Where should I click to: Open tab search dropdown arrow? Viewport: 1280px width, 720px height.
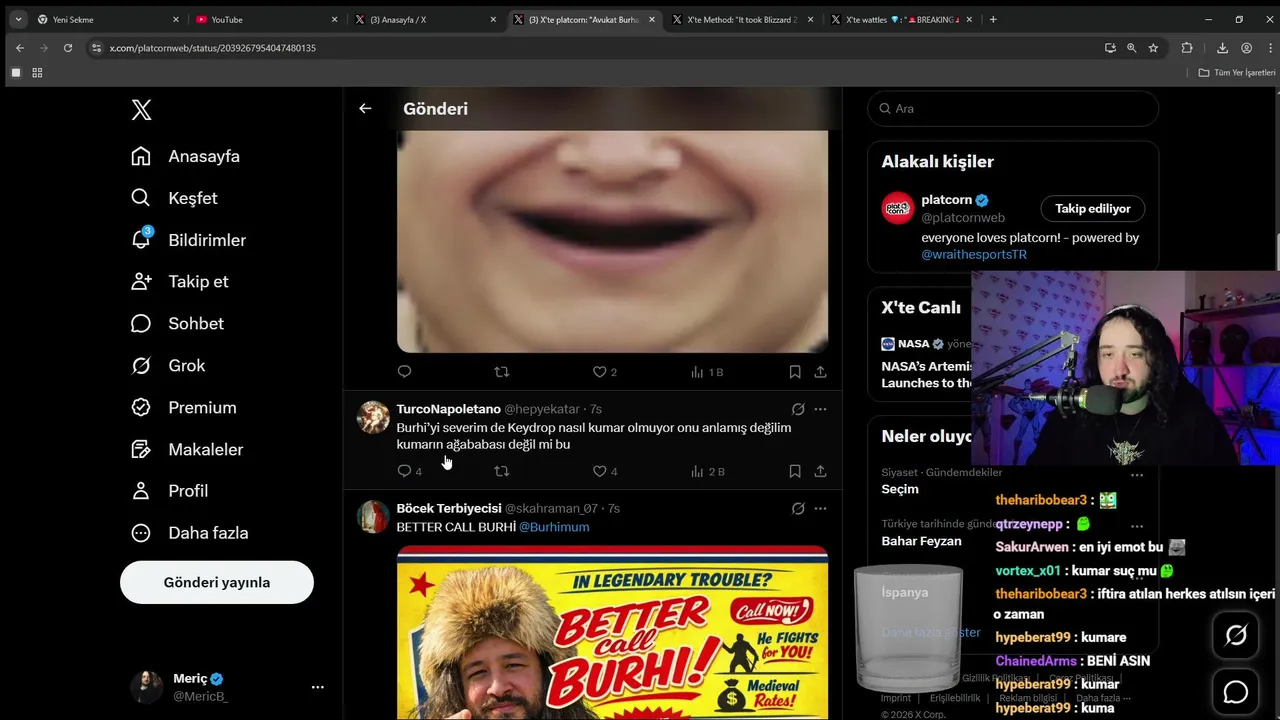(18, 19)
